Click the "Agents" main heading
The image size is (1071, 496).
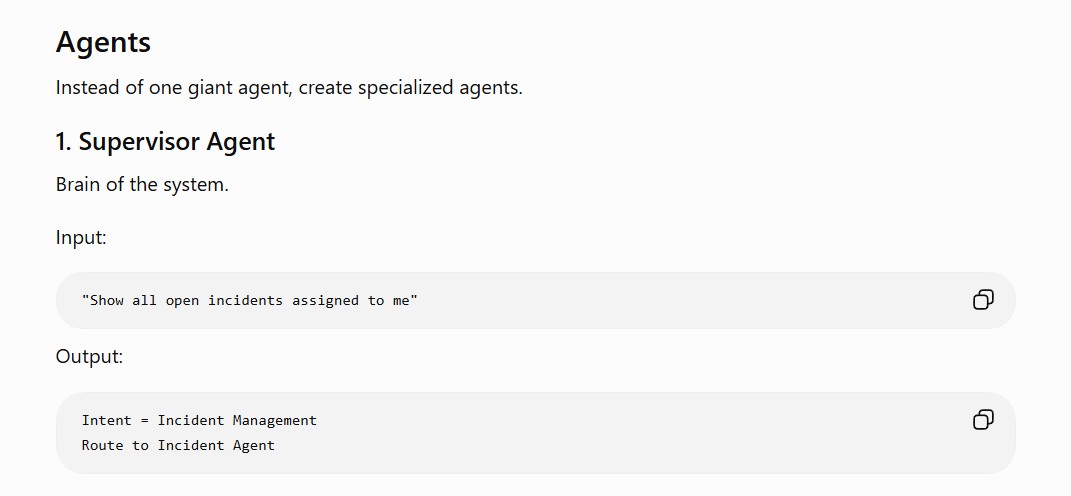tap(103, 42)
